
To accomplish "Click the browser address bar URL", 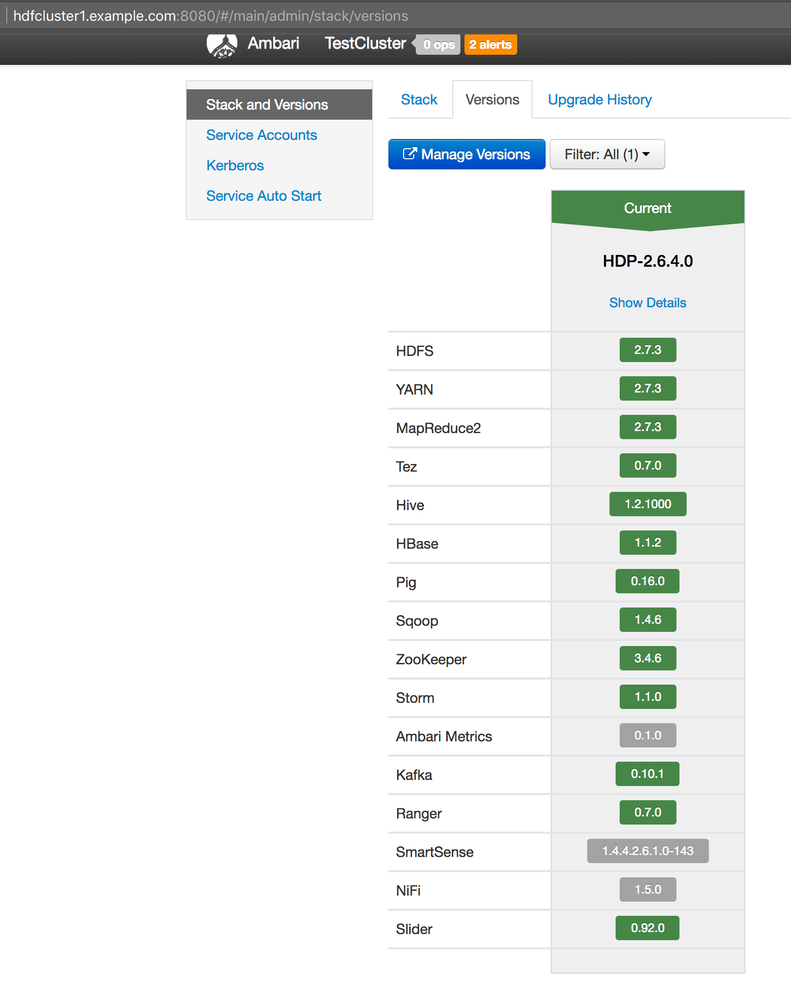I will 211,15.
